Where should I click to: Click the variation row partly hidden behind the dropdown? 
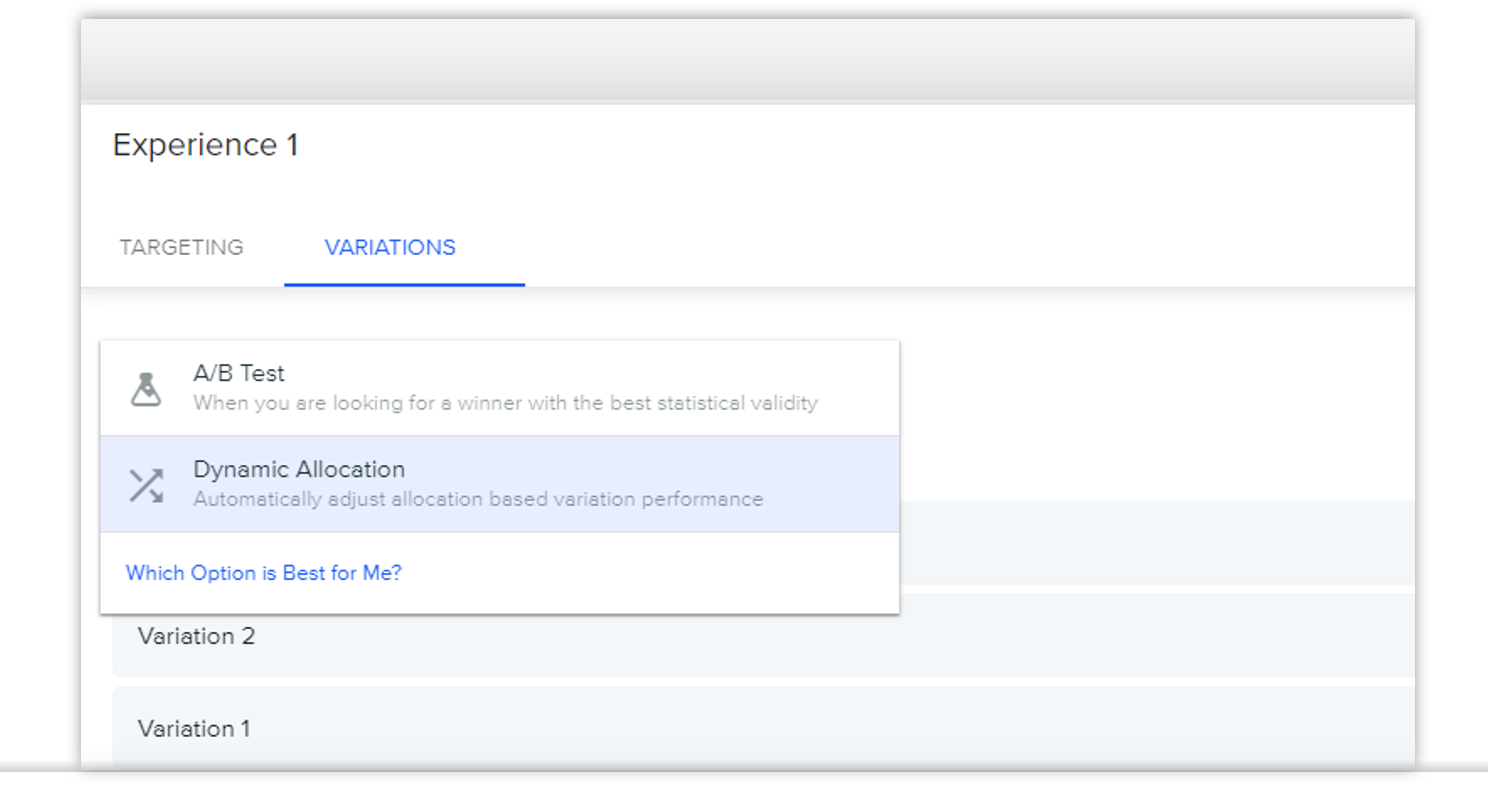(x=1150, y=543)
